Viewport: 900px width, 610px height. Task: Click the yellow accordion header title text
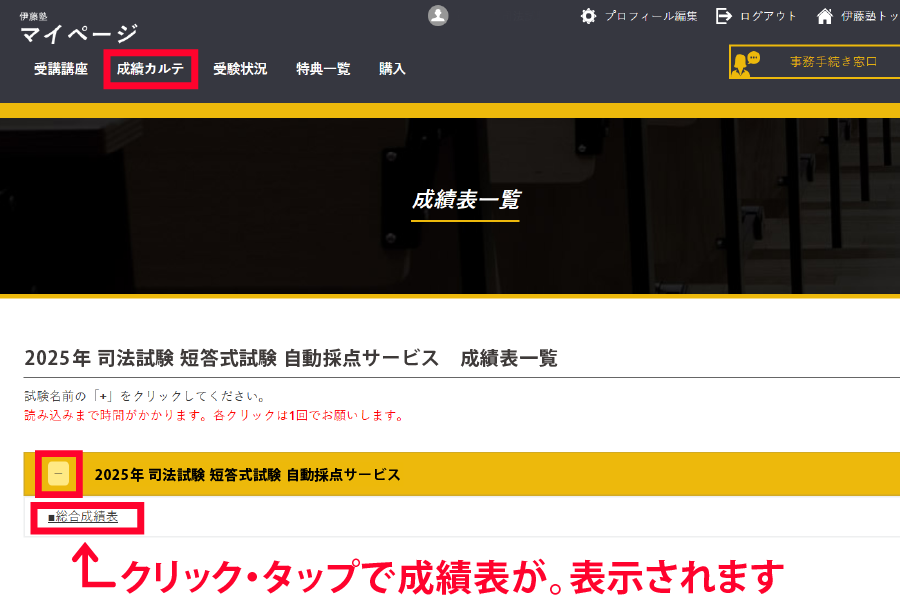click(x=247, y=475)
